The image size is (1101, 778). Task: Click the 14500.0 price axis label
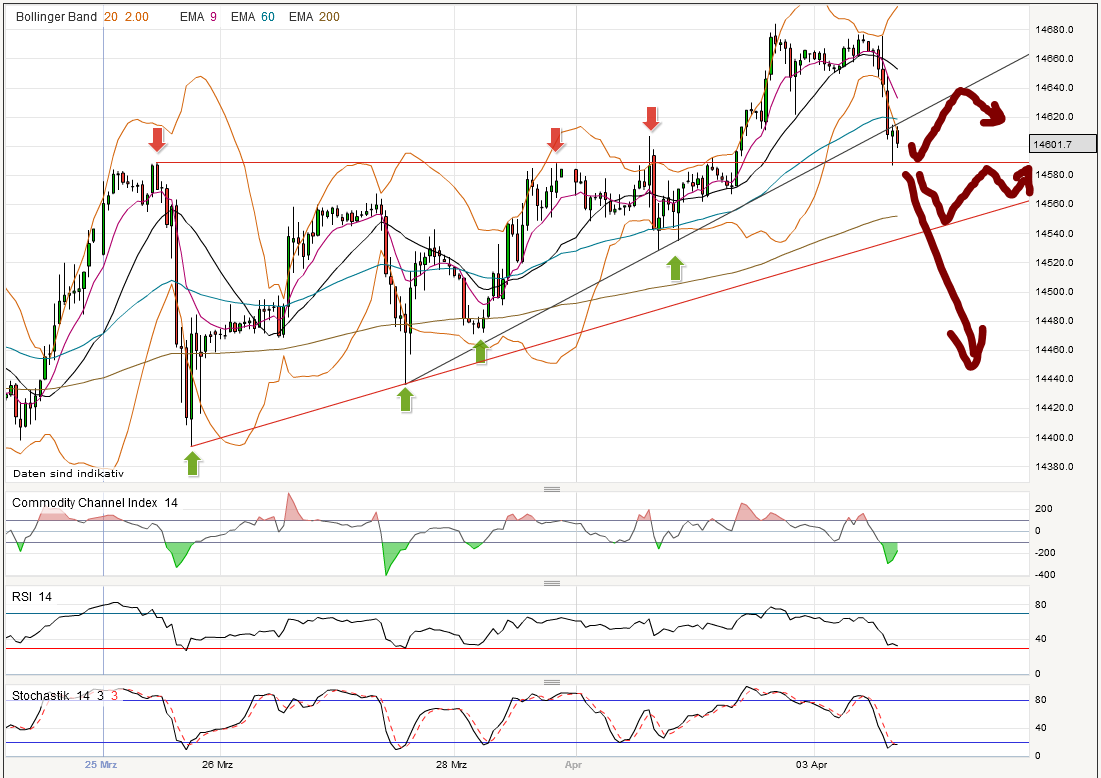point(1055,291)
